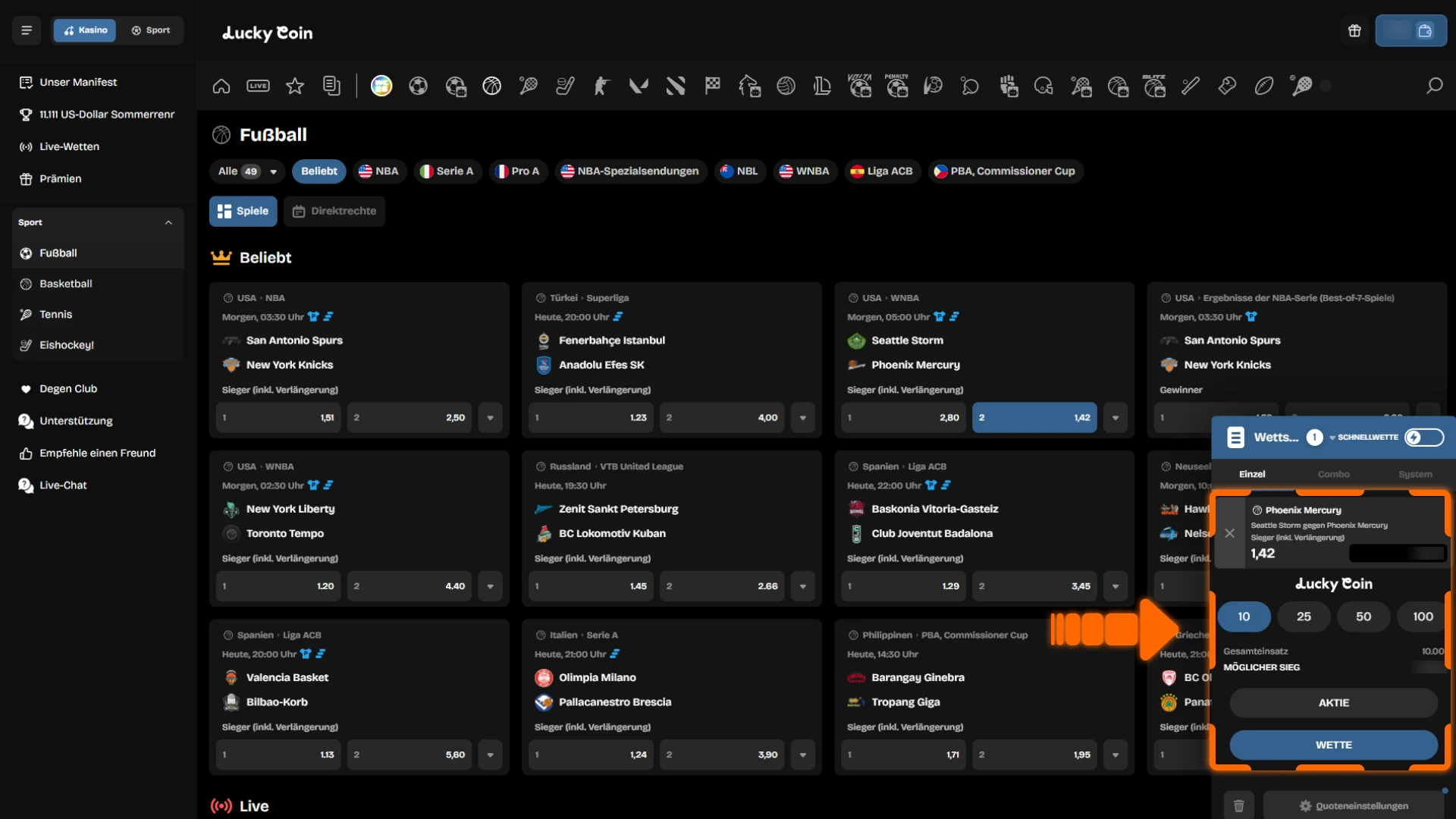This screenshot has height=819, width=1456.
Task: Click the search magnifier icon
Action: pos(1434,86)
